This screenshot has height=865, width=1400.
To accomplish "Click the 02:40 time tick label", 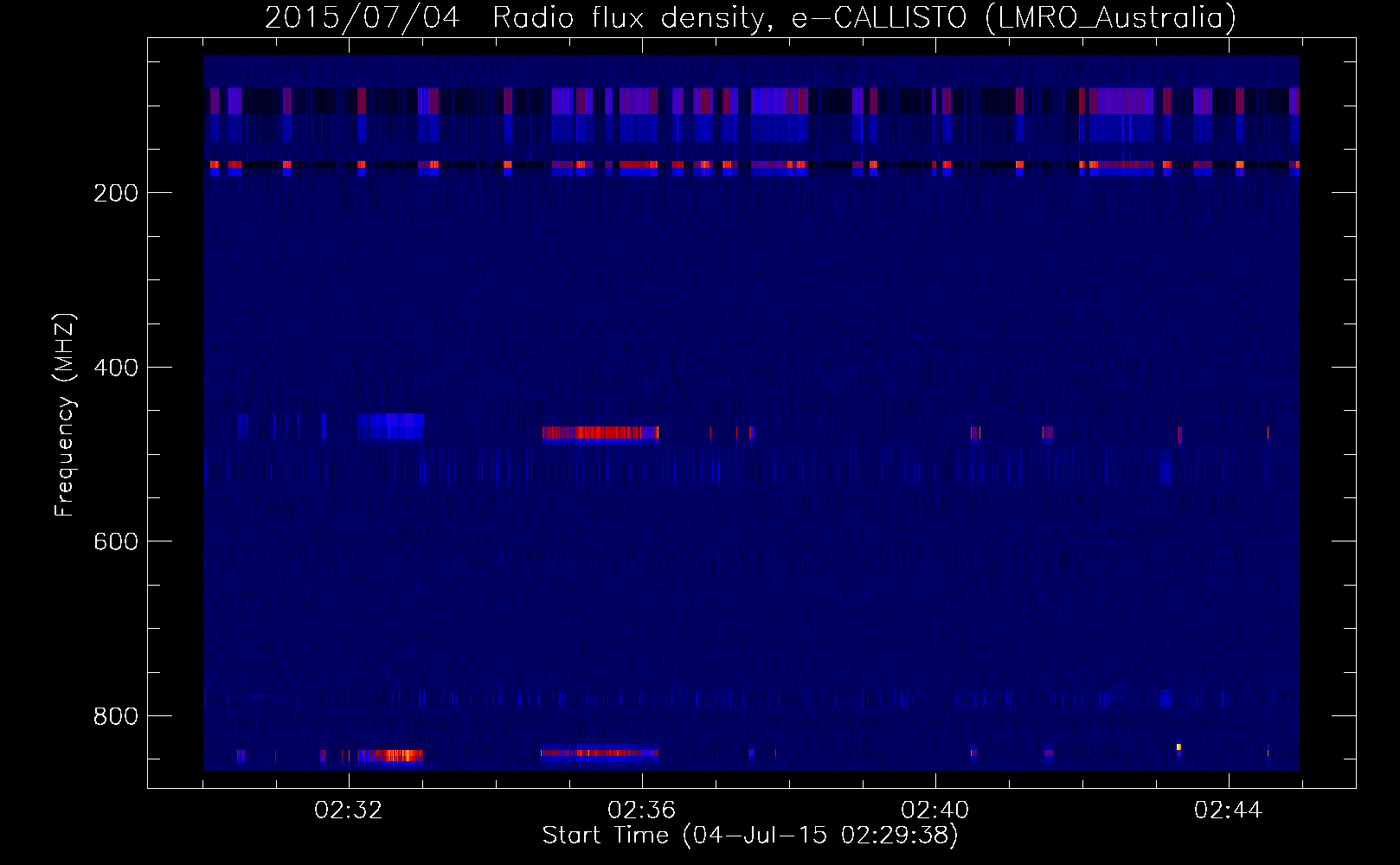I will [x=935, y=811].
